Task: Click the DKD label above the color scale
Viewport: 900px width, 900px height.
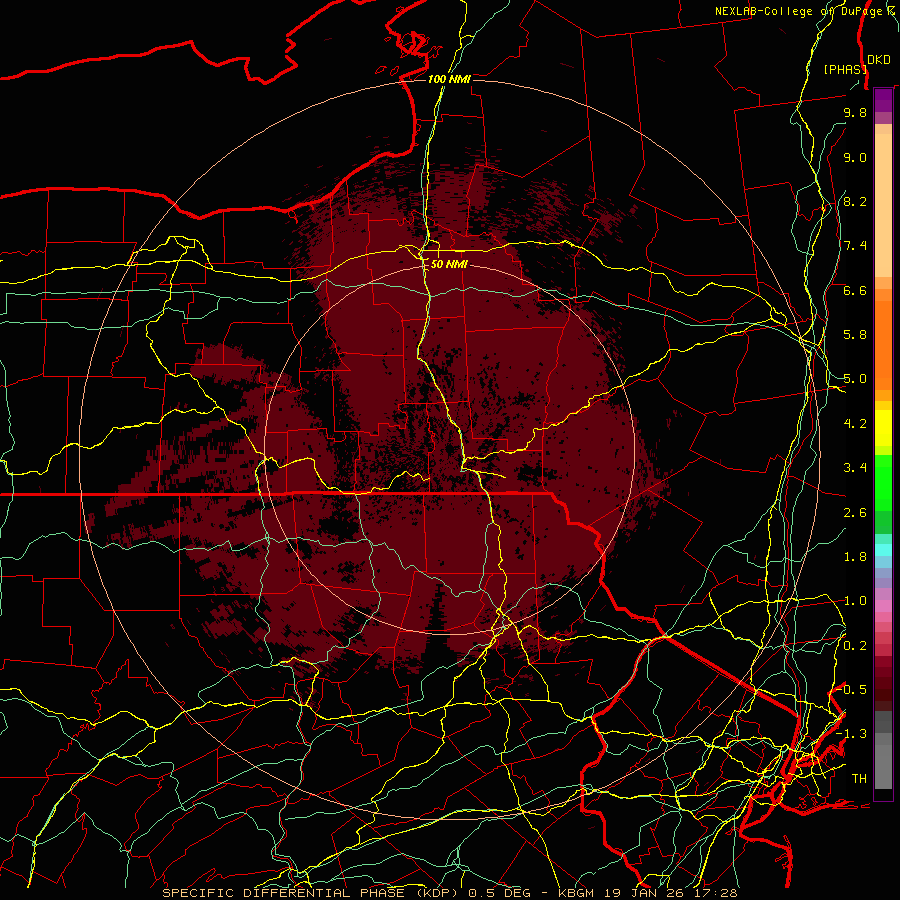Action: coord(878,59)
